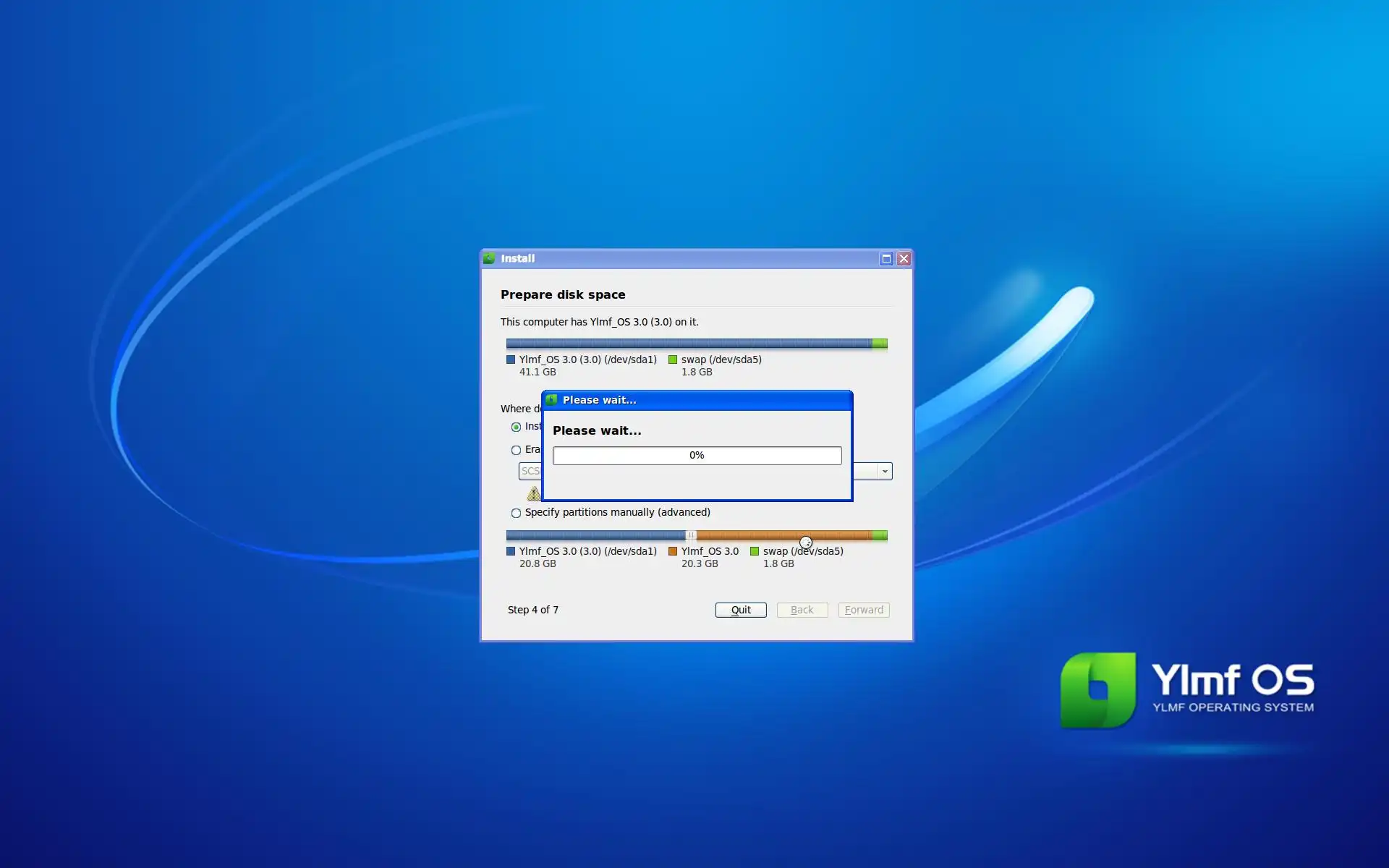
Task: Click green swap 1.8 GB legend in top bar
Action: click(x=673, y=359)
